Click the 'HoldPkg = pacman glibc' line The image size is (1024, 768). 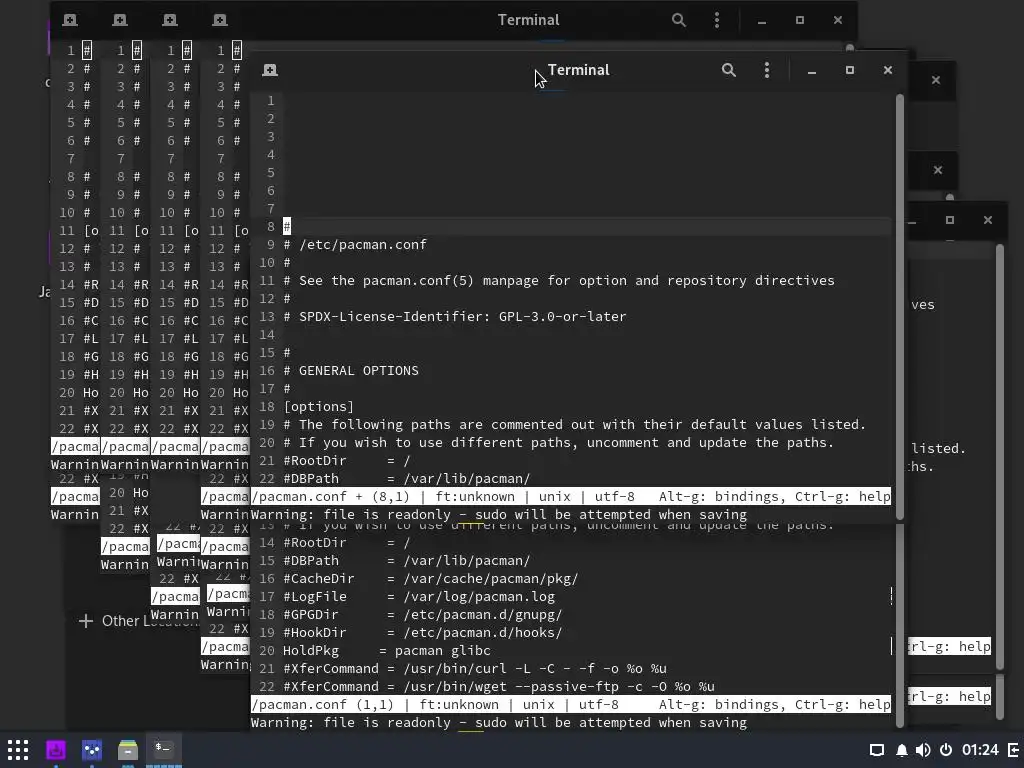point(387,651)
